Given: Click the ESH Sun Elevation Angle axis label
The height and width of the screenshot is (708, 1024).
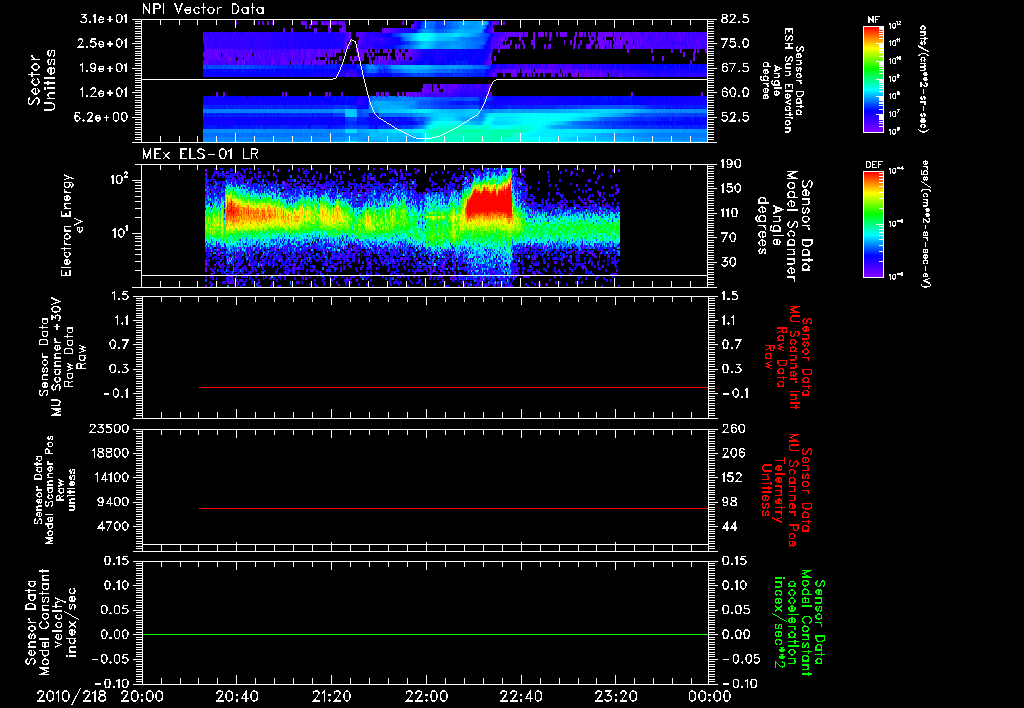Looking at the screenshot, I should pyautogui.click(x=781, y=80).
